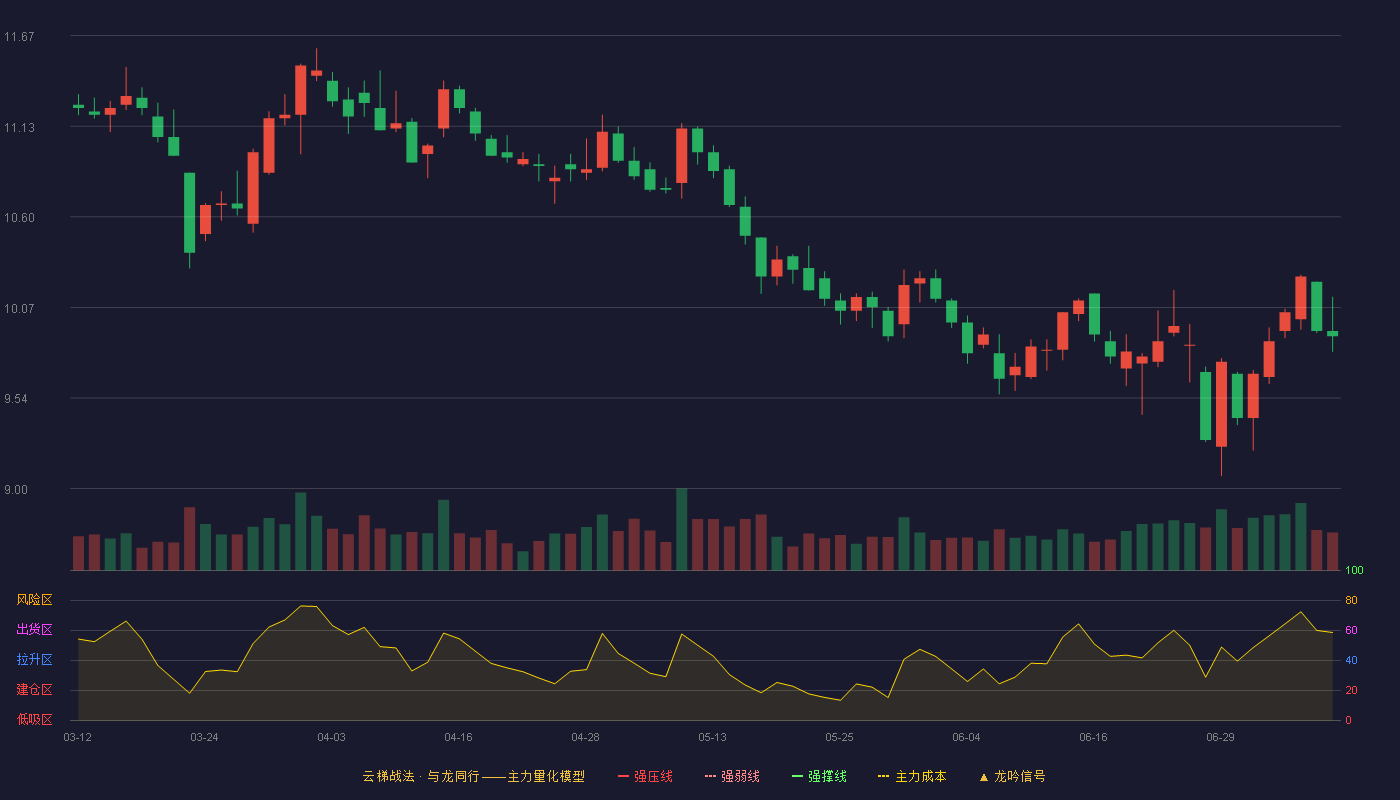
Task: Toggle the 强撑线 legend item
Action: click(819, 776)
